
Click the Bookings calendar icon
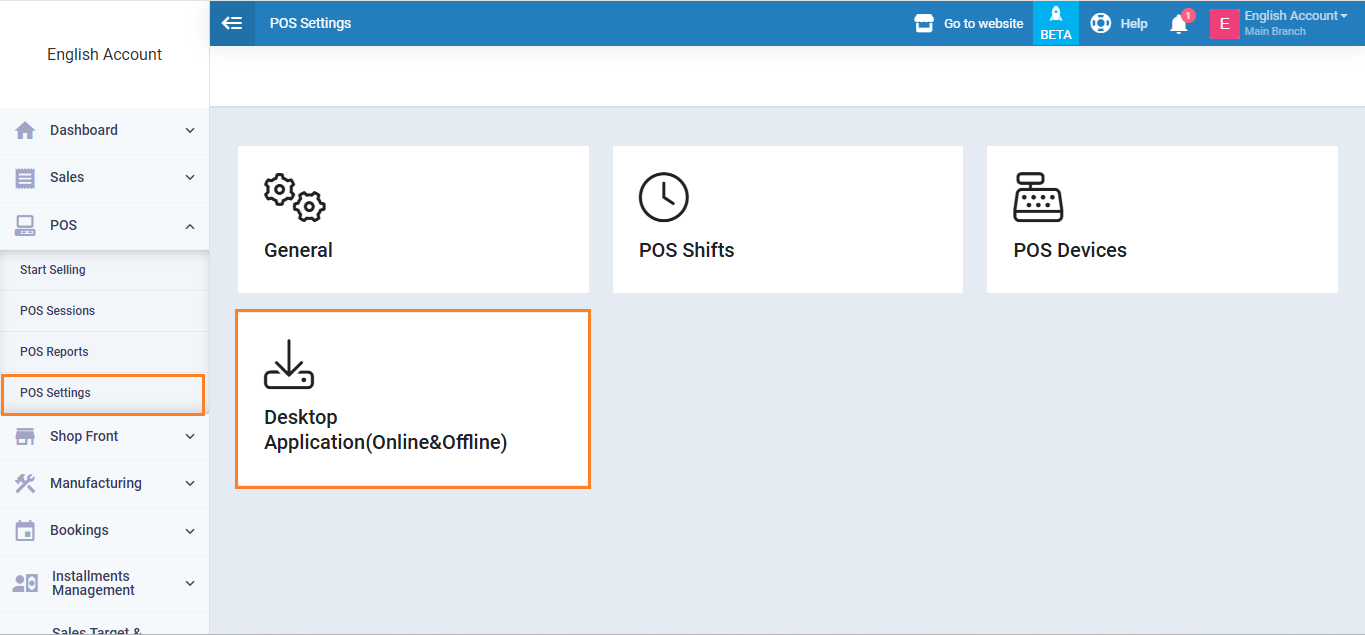(25, 530)
